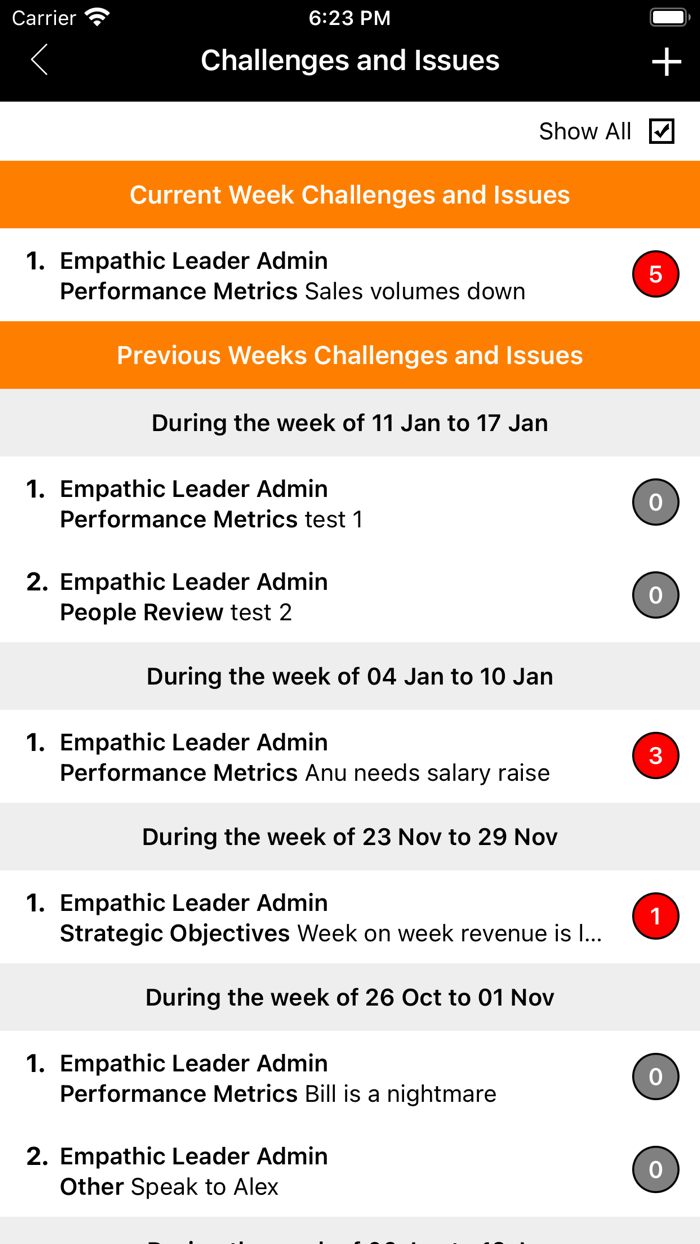Tap the back arrow icon

[x=40, y=60]
